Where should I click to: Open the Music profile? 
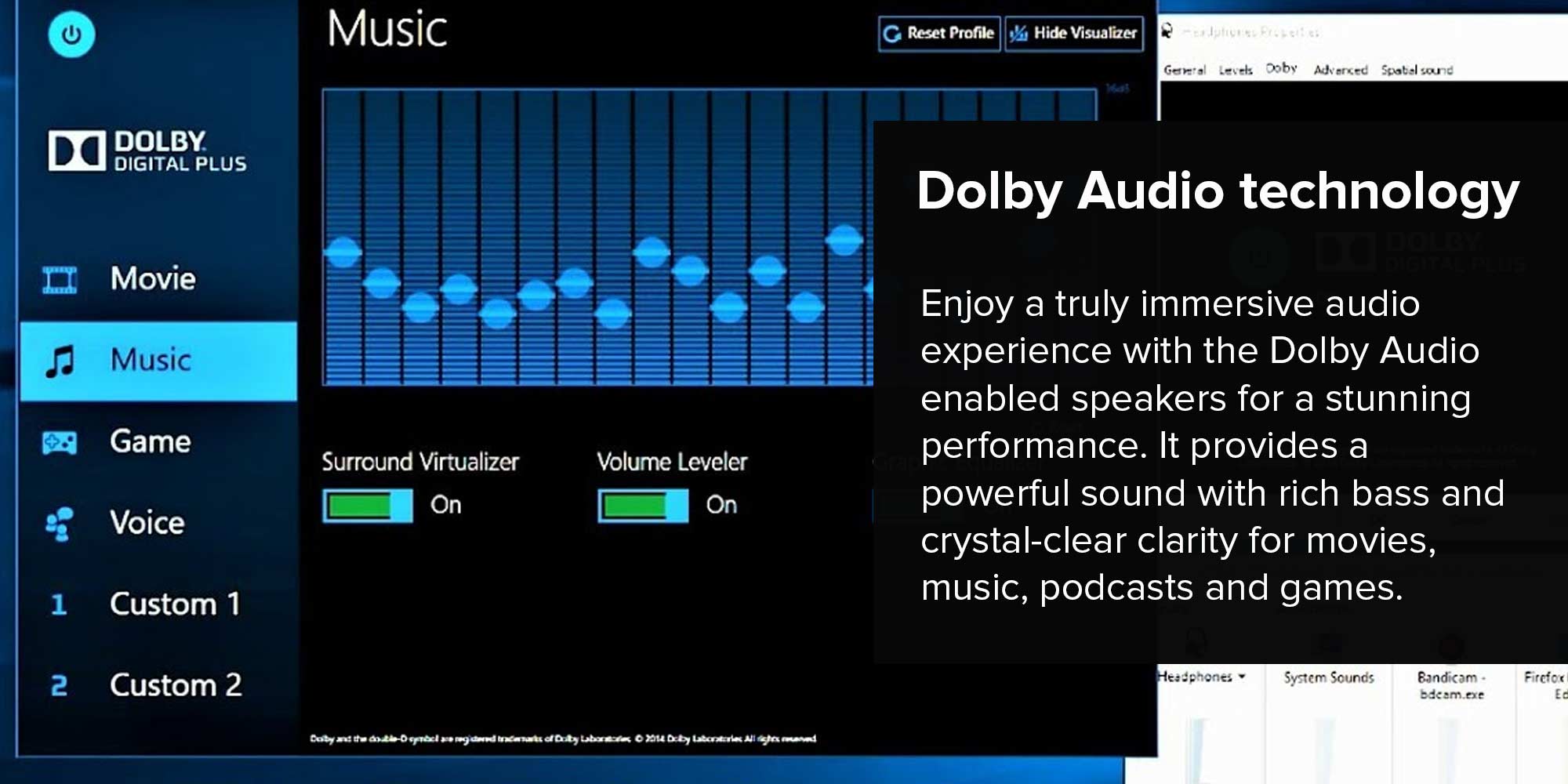pyautogui.click(x=158, y=361)
